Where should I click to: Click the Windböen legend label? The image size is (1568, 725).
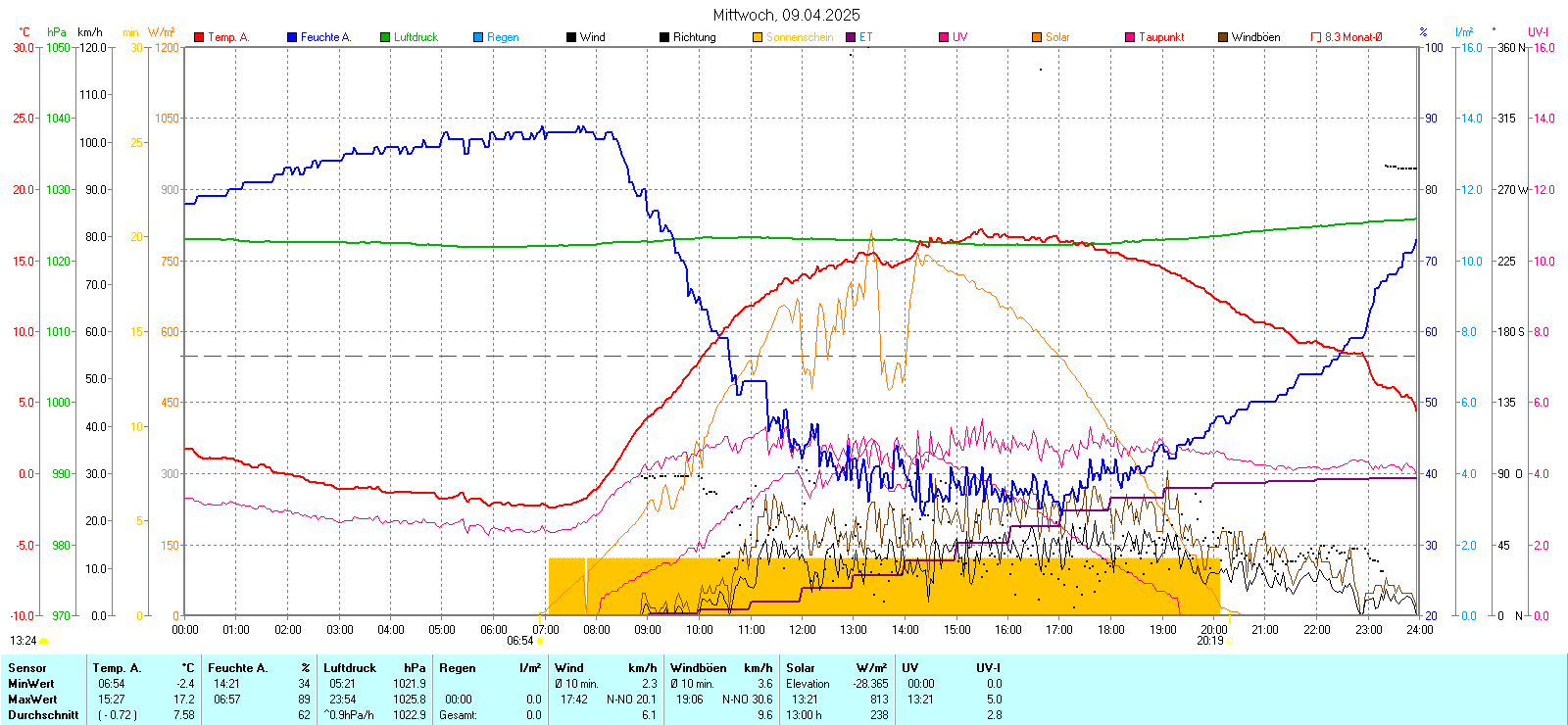point(1255,37)
